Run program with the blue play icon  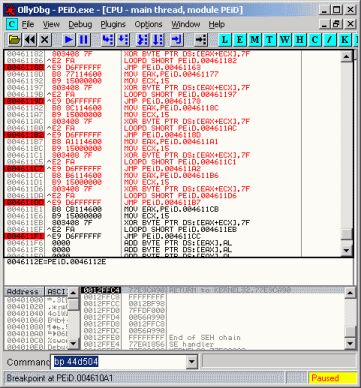click(x=69, y=40)
